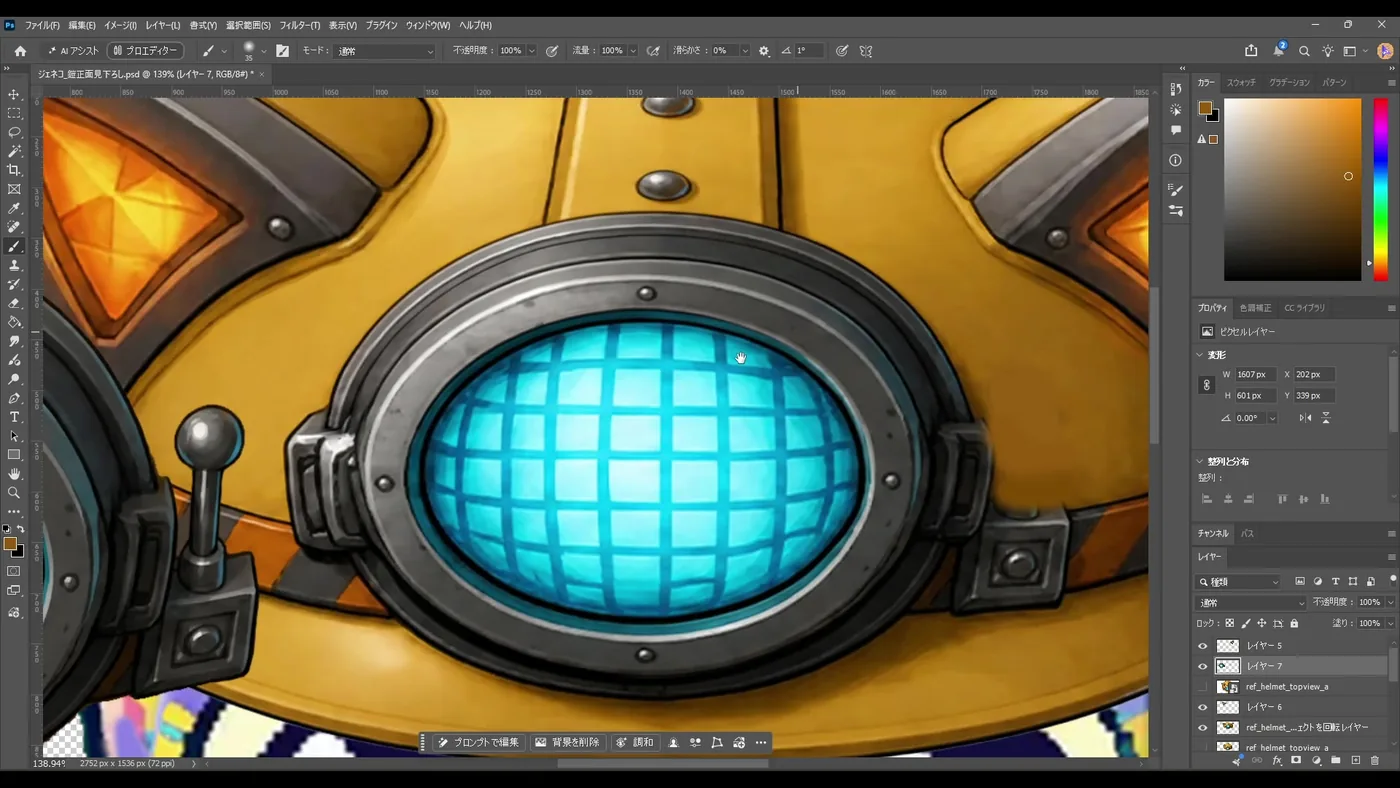
Task: Toggle lock all padlock icon
Action: [1294, 623]
